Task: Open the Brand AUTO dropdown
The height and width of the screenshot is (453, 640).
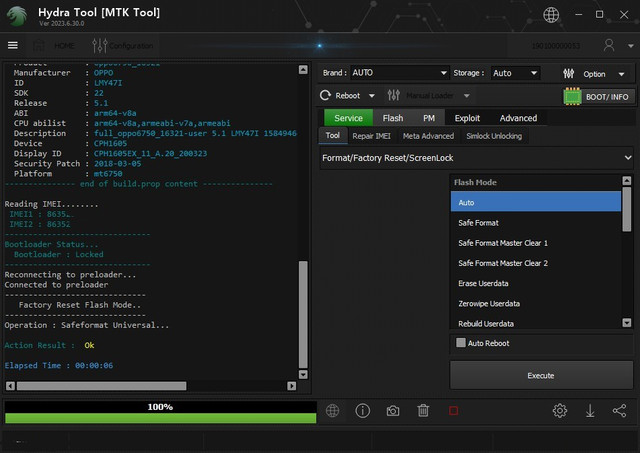Action: point(399,73)
